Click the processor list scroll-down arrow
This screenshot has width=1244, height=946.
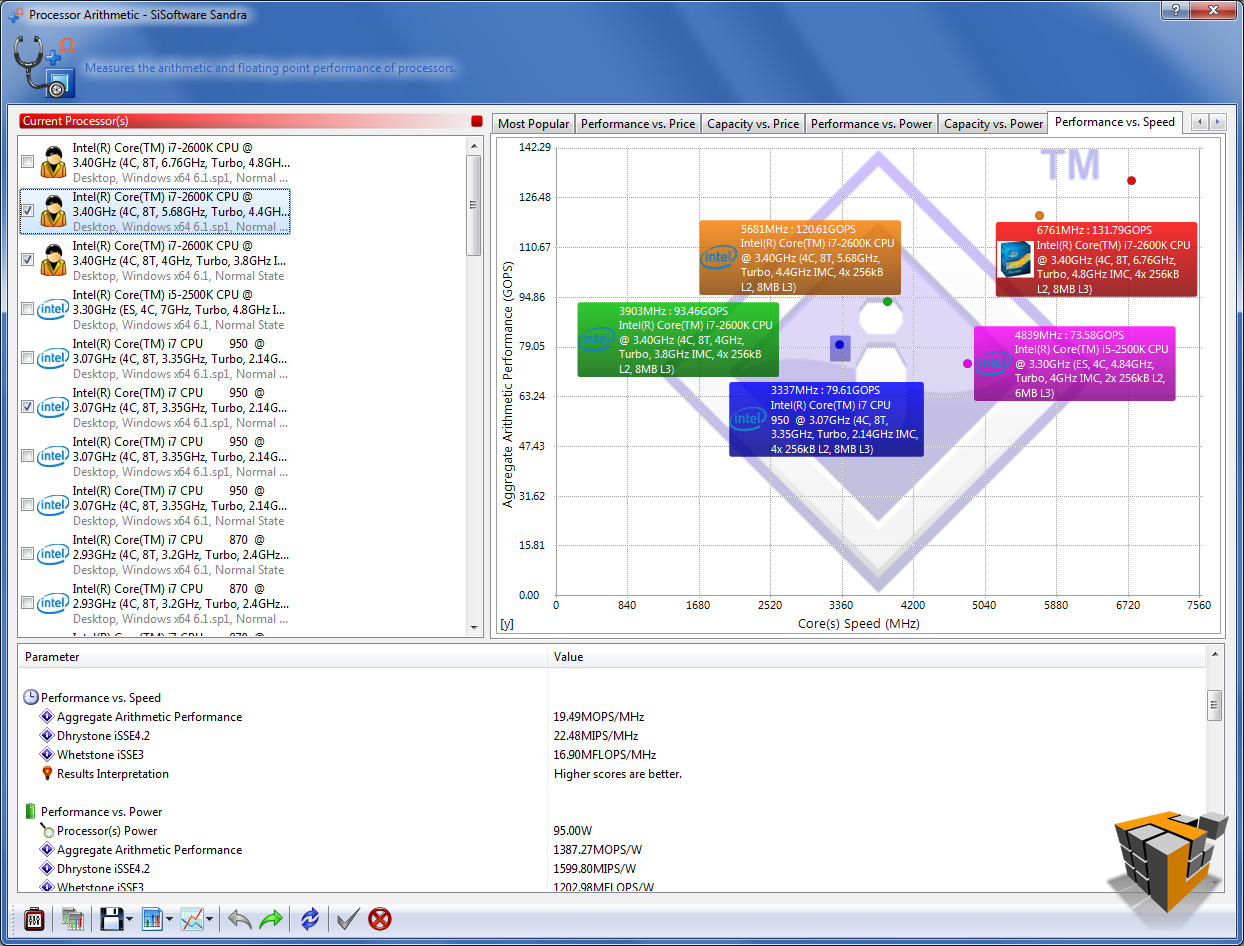(x=474, y=627)
